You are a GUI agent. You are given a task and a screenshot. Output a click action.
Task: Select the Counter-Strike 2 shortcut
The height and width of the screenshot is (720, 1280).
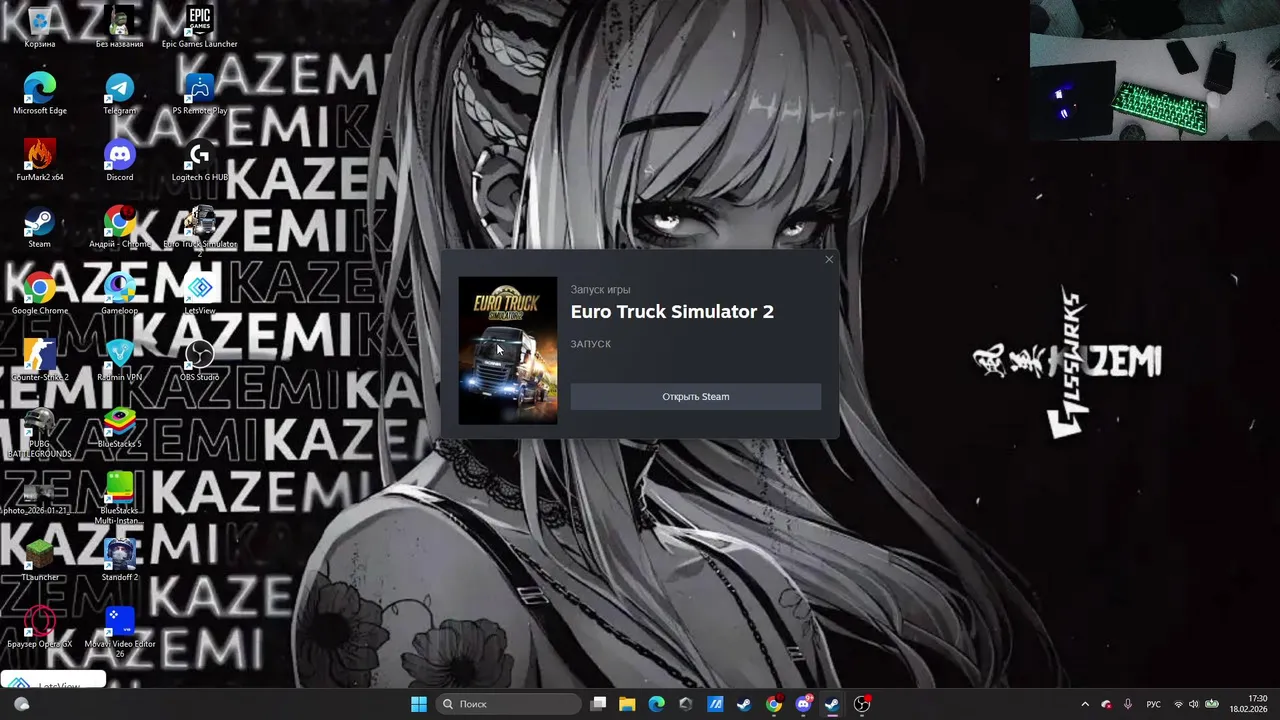pyautogui.click(x=39, y=360)
